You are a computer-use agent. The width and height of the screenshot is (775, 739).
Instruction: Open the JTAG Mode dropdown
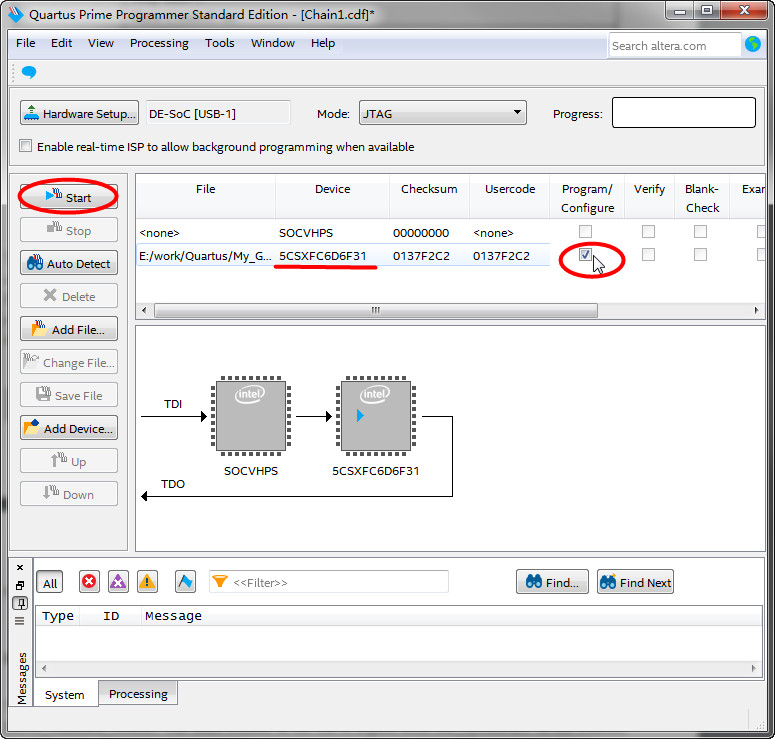tap(442, 113)
